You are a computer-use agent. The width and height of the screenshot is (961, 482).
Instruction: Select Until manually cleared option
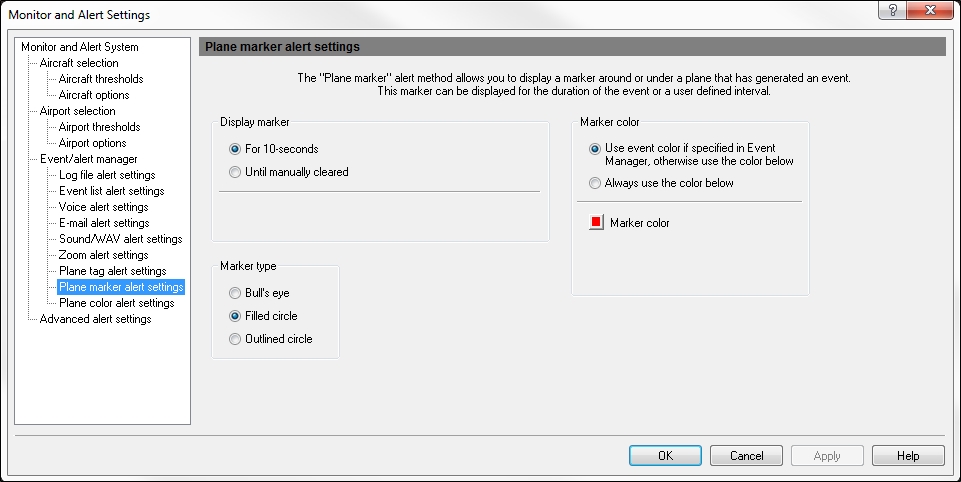coord(235,172)
